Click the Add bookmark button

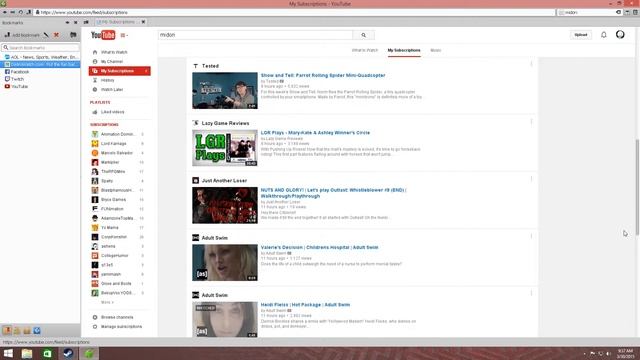[22, 35]
